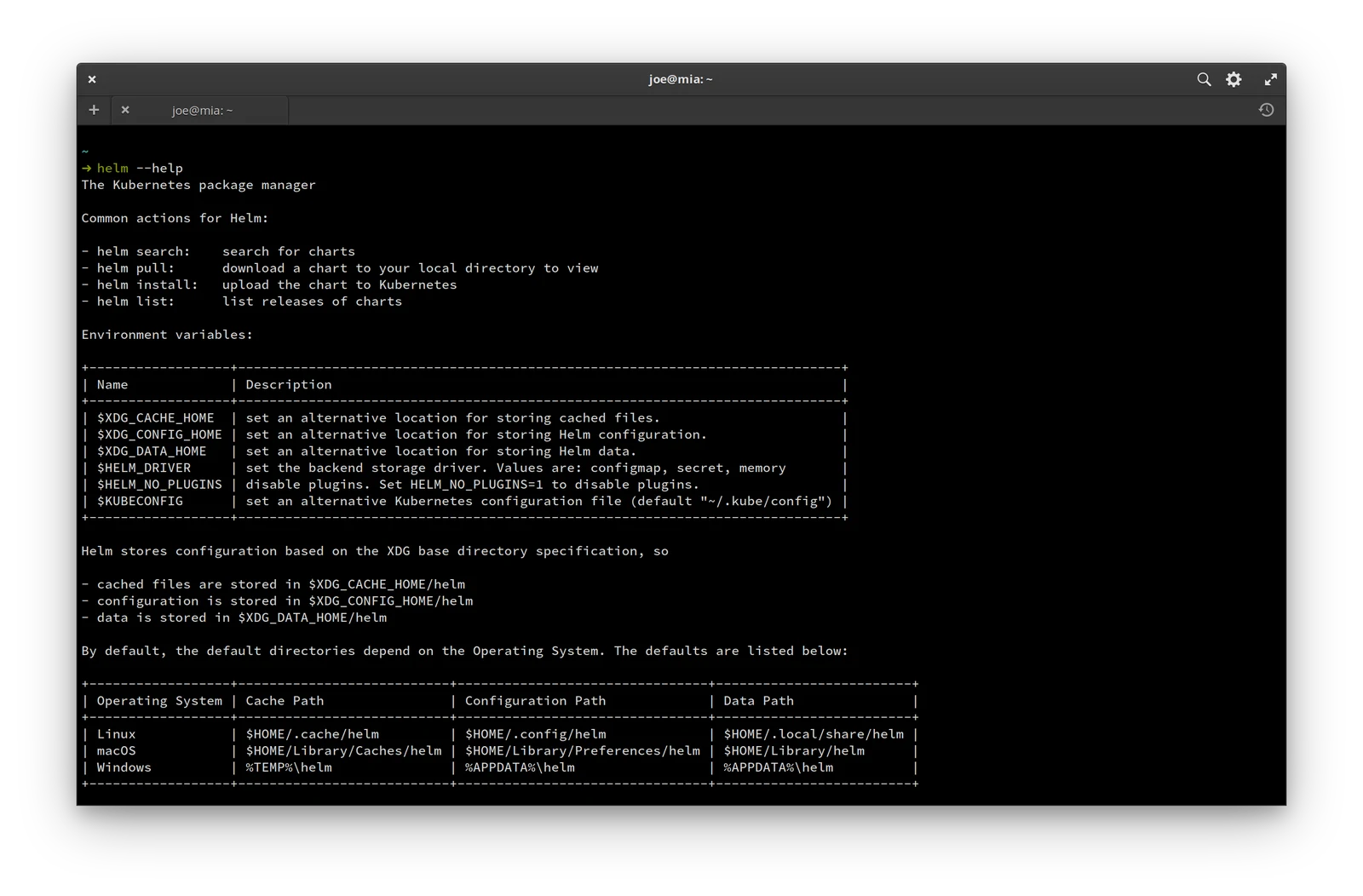Add a new tab with plus icon
The height and width of the screenshot is (896, 1363).
[94, 110]
